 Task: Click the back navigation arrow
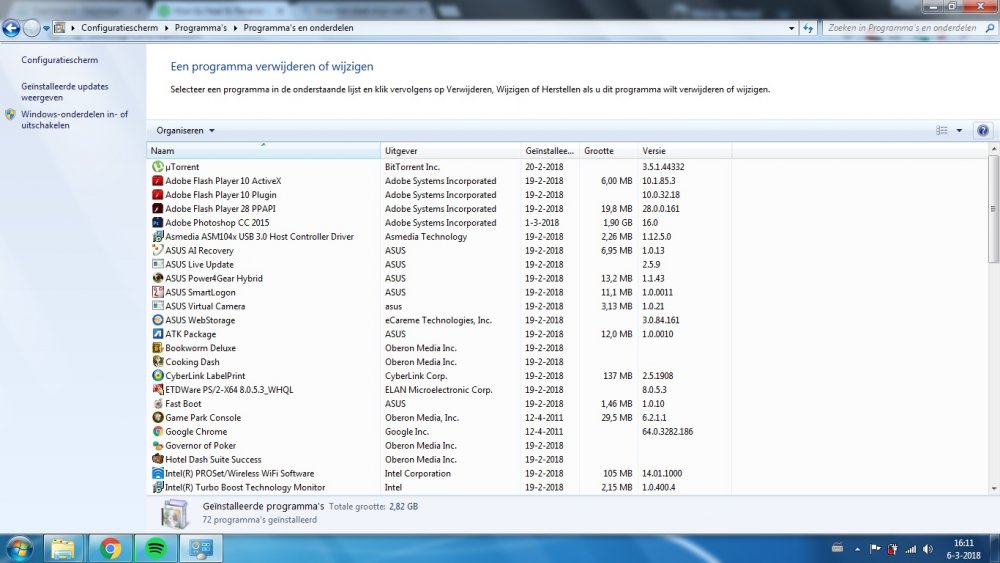click(12, 28)
